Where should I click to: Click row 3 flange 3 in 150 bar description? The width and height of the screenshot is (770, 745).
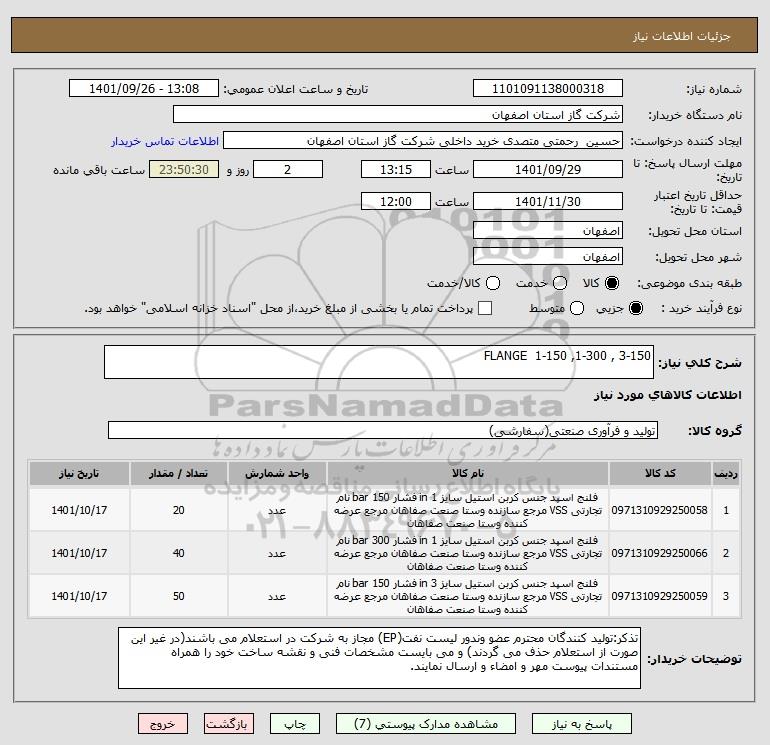click(468, 596)
